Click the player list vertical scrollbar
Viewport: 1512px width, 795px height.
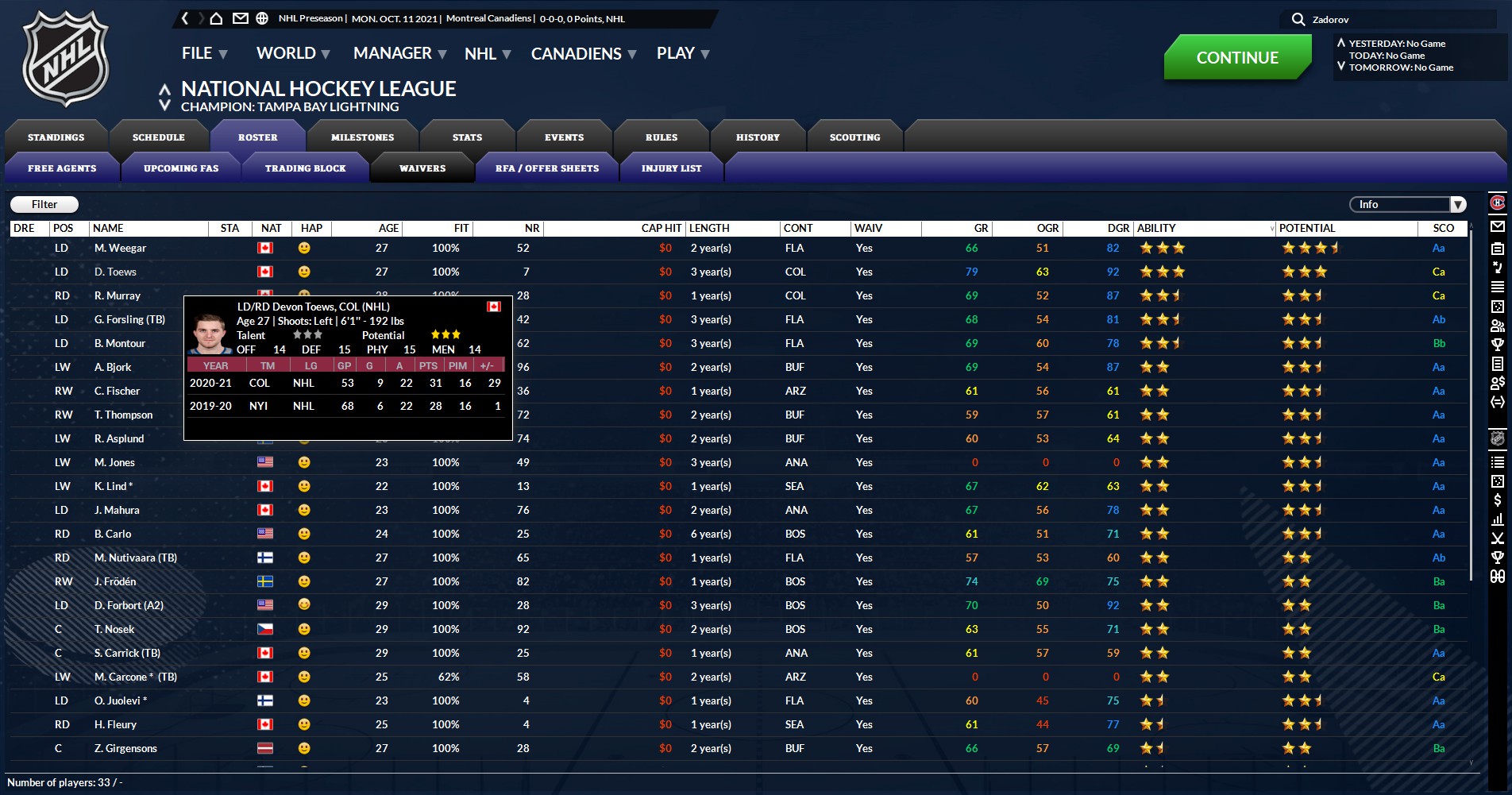[1471, 405]
